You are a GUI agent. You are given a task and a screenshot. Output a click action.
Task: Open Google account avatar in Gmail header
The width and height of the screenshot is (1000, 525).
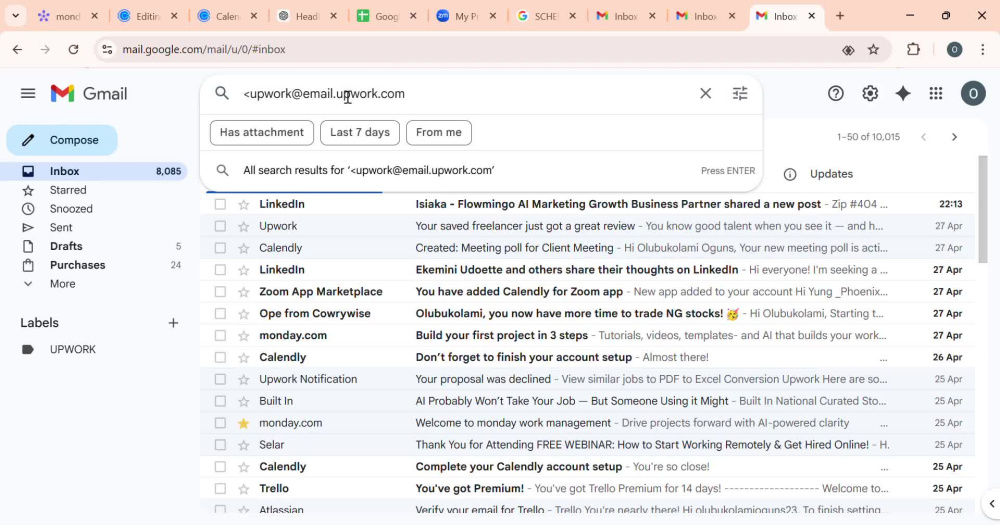(x=973, y=94)
